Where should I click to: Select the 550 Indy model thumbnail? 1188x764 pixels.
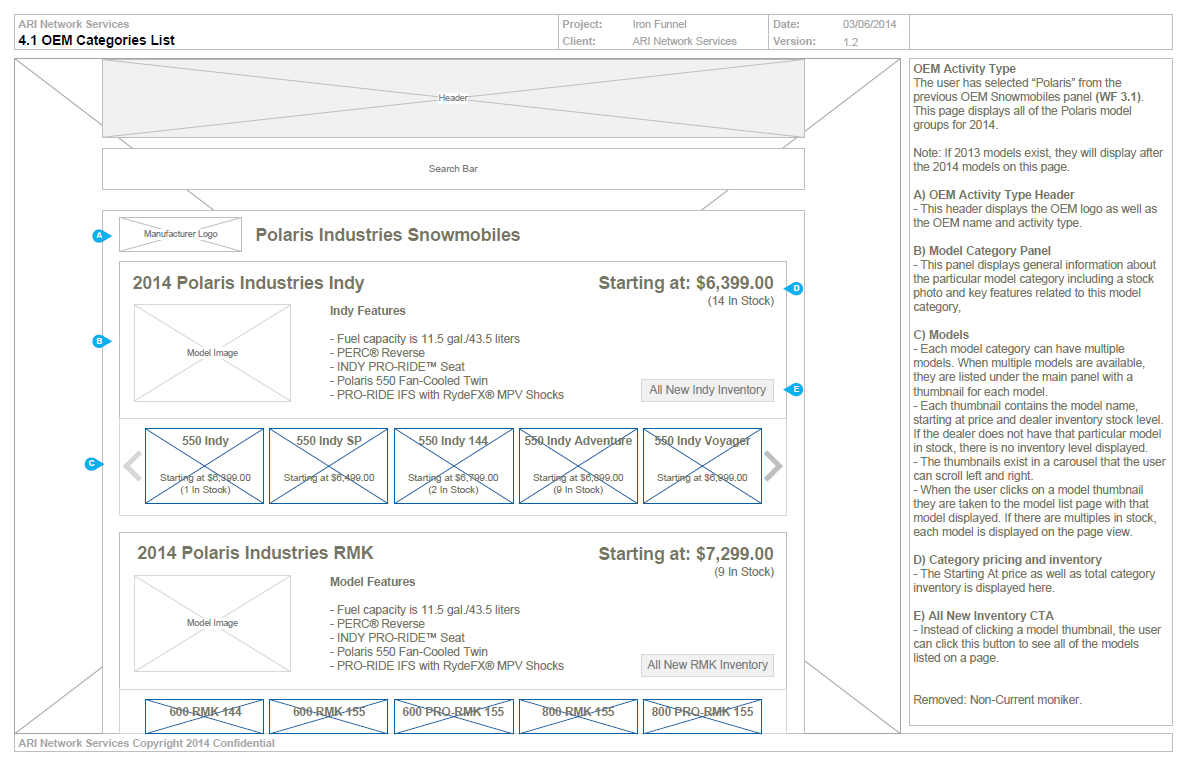205,466
